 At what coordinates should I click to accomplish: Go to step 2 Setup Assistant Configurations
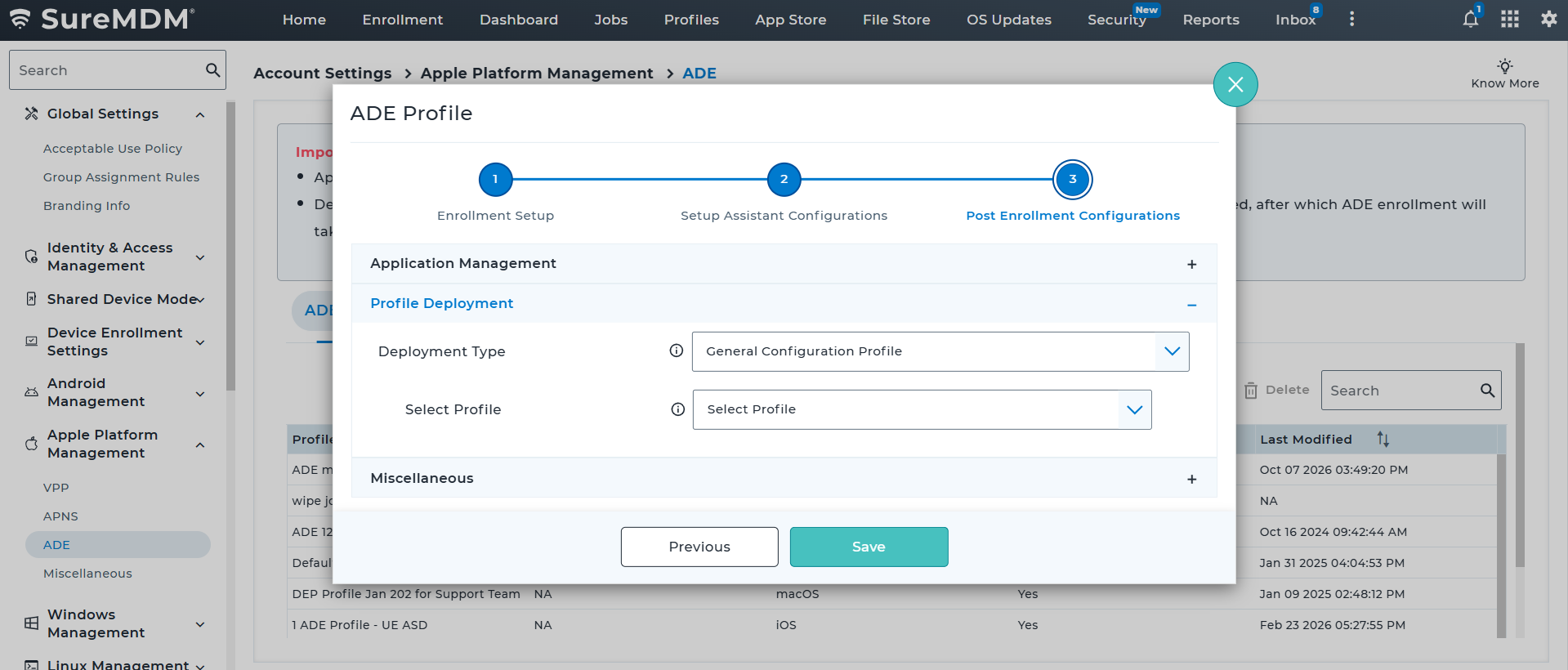pos(784,180)
